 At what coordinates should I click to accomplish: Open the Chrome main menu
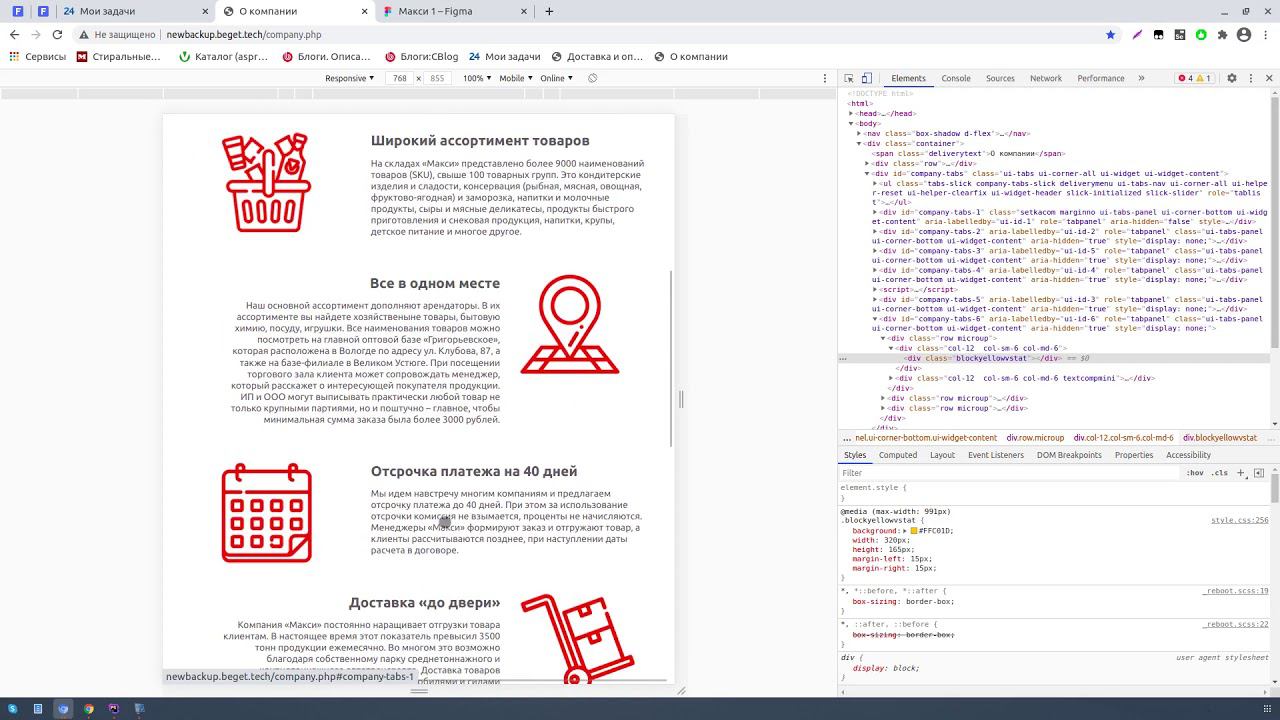[x=1265, y=34]
